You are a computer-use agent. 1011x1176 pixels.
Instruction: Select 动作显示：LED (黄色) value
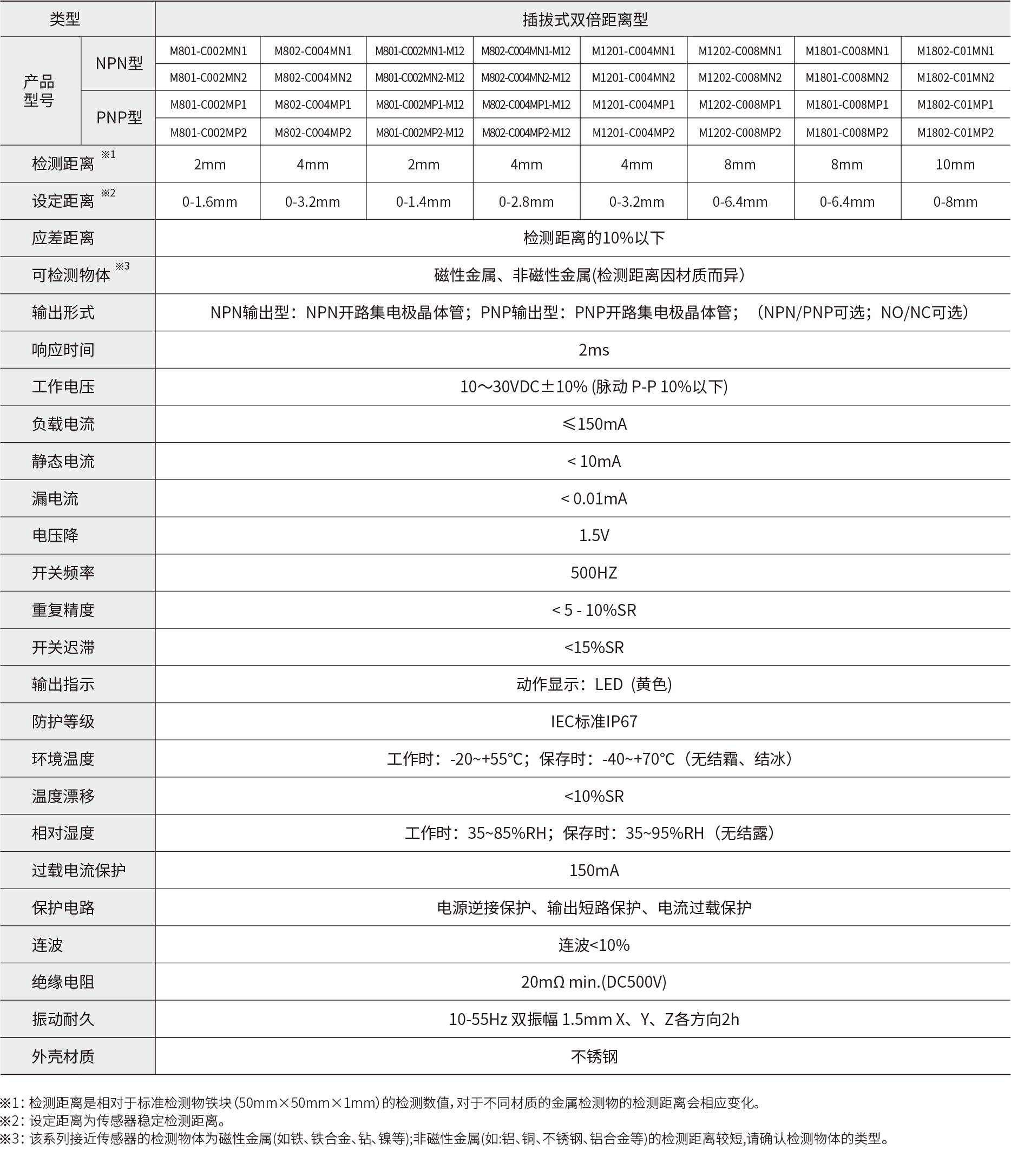[594, 685]
